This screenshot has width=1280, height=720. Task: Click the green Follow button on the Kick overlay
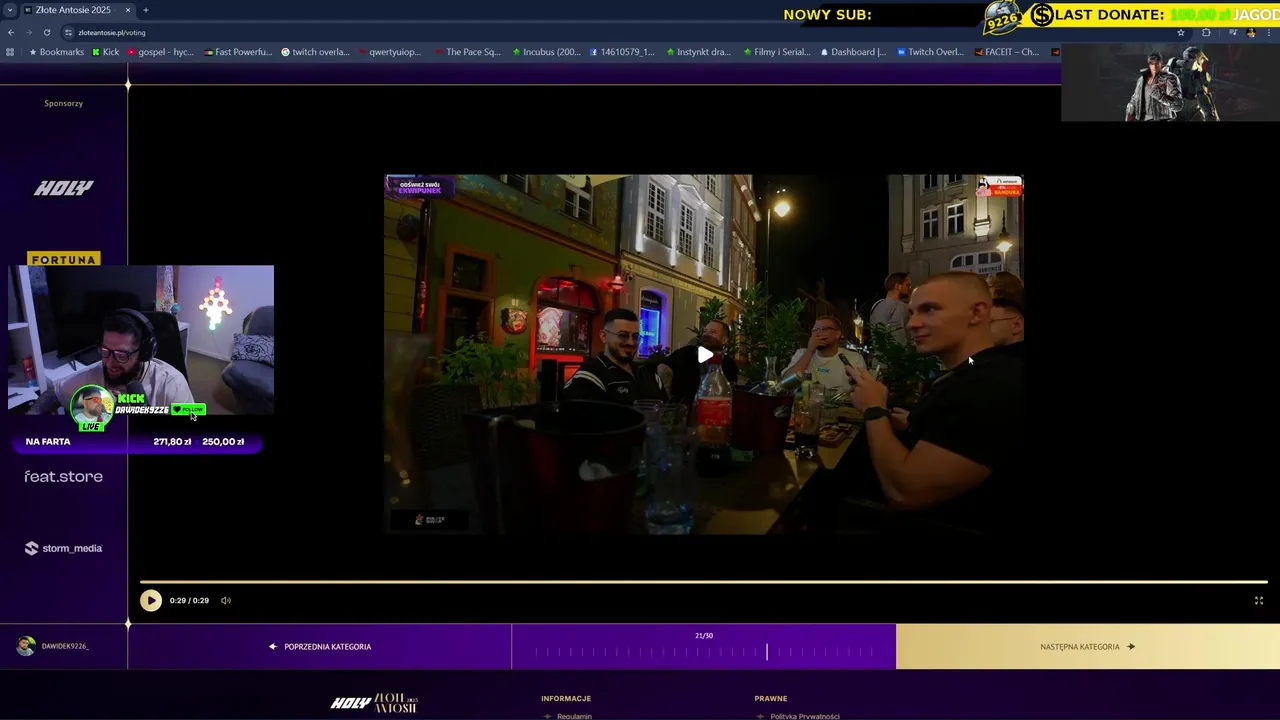point(188,409)
